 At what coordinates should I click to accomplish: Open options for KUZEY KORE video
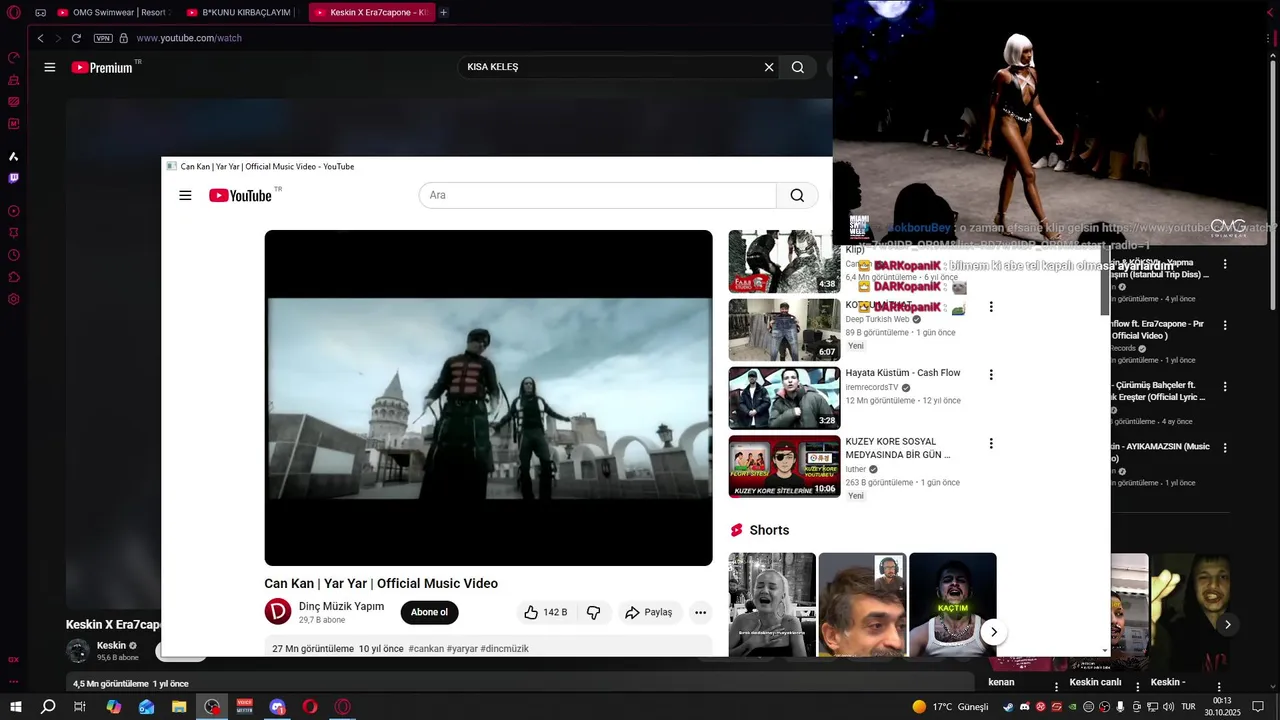(991, 443)
